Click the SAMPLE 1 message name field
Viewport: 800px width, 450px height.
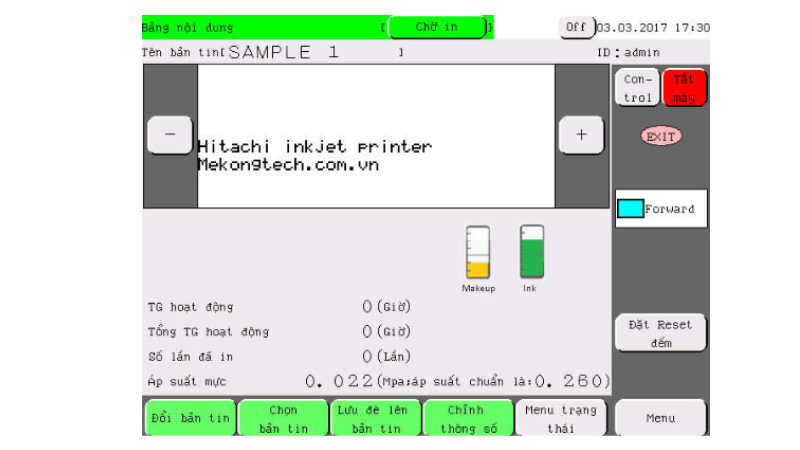[312, 52]
